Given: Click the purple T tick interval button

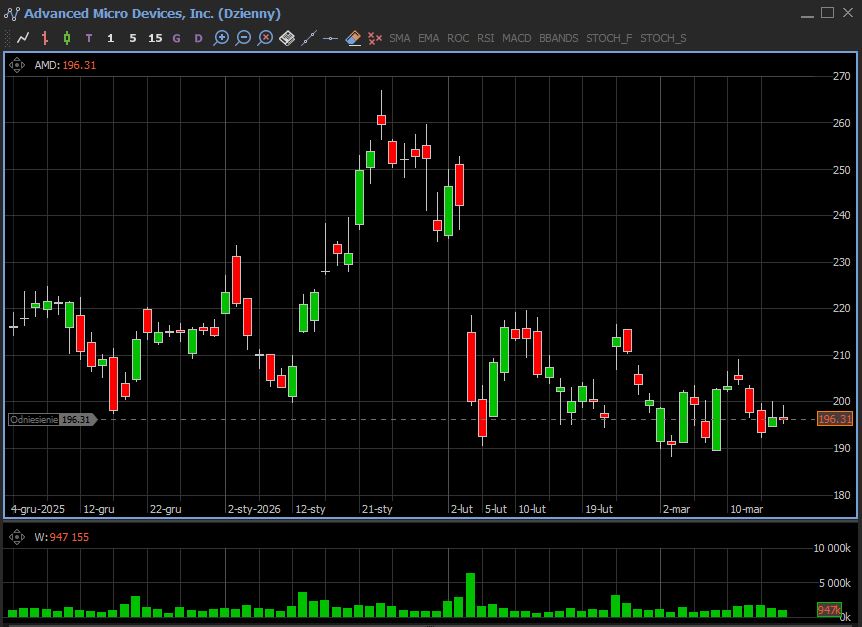Looking at the screenshot, I should coord(89,38).
